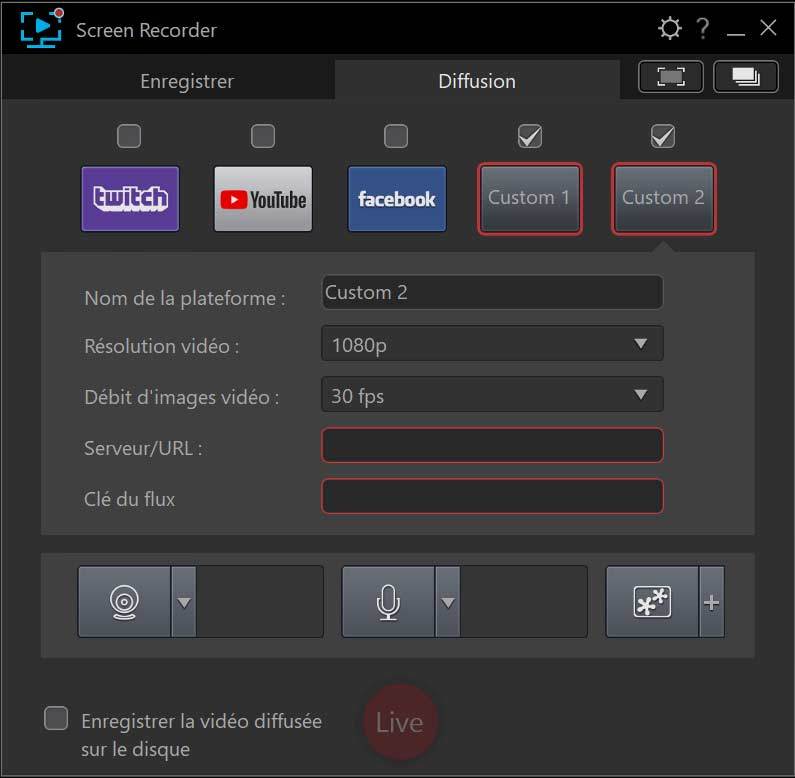Uncheck the Custom 1 checkbox
This screenshot has height=778, width=795.
tap(530, 136)
